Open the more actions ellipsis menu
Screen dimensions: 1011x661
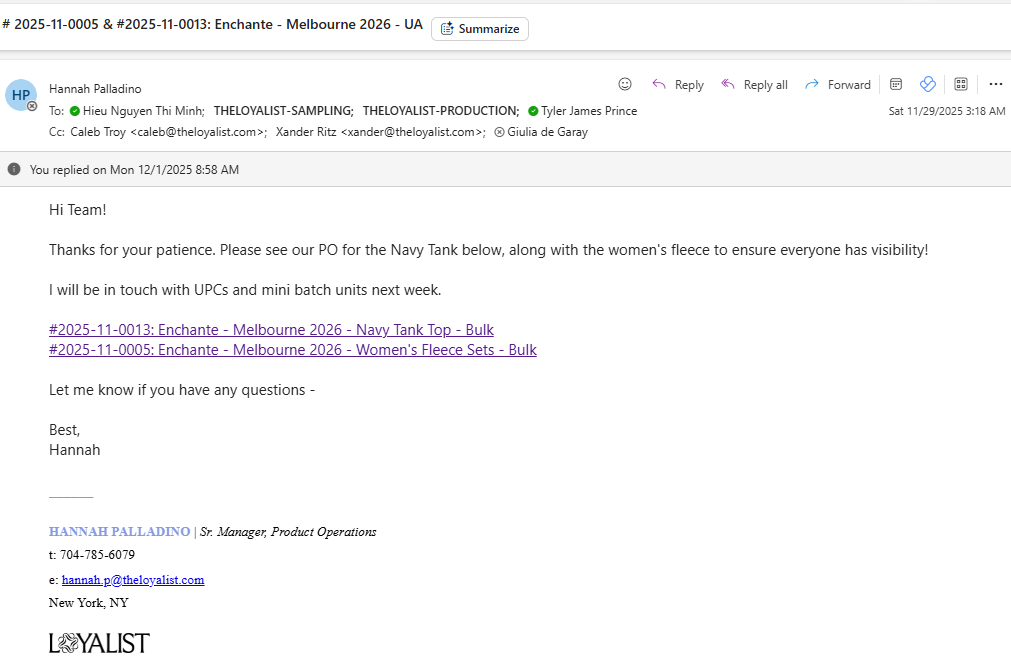pyautogui.click(x=995, y=85)
